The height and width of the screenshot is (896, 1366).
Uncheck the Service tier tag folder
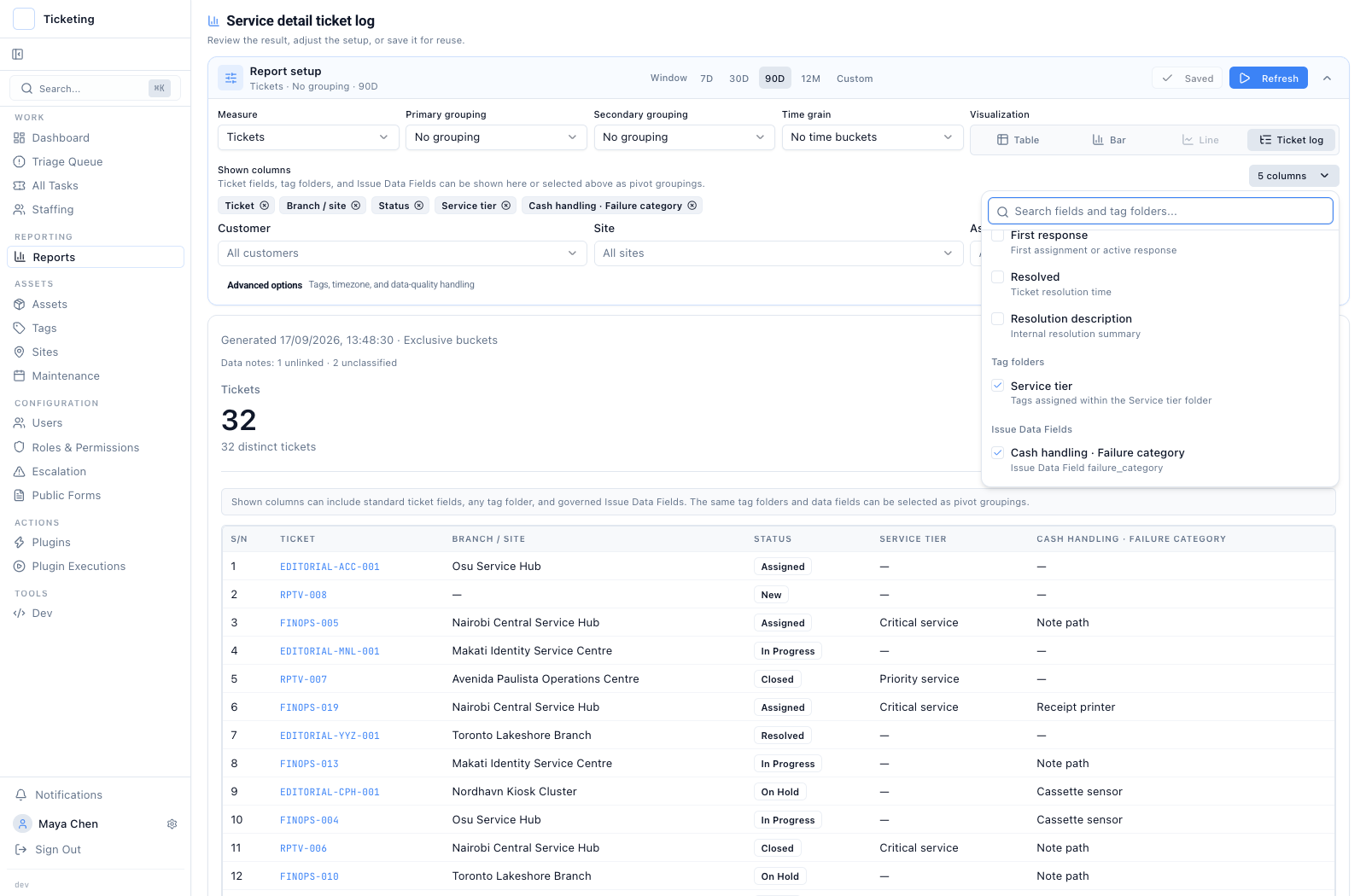click(997, 386)
